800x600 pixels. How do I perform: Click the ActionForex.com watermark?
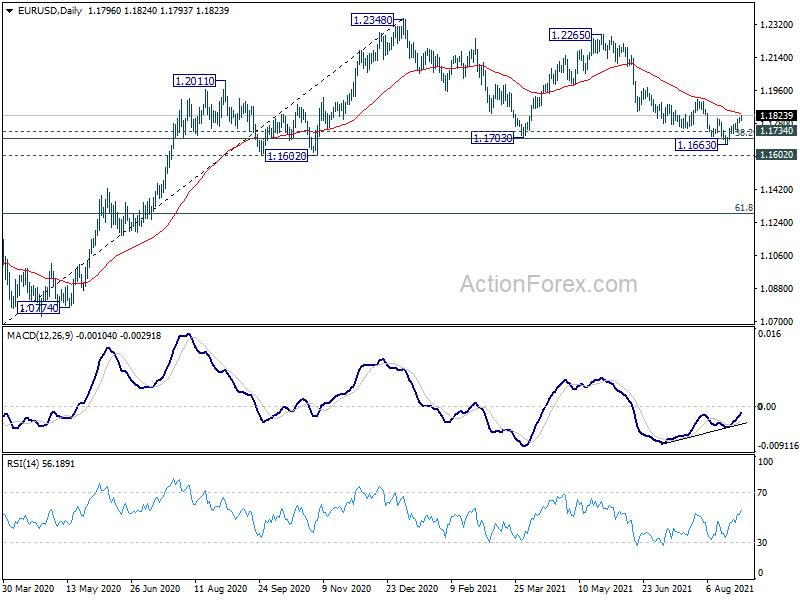(548, 284)
